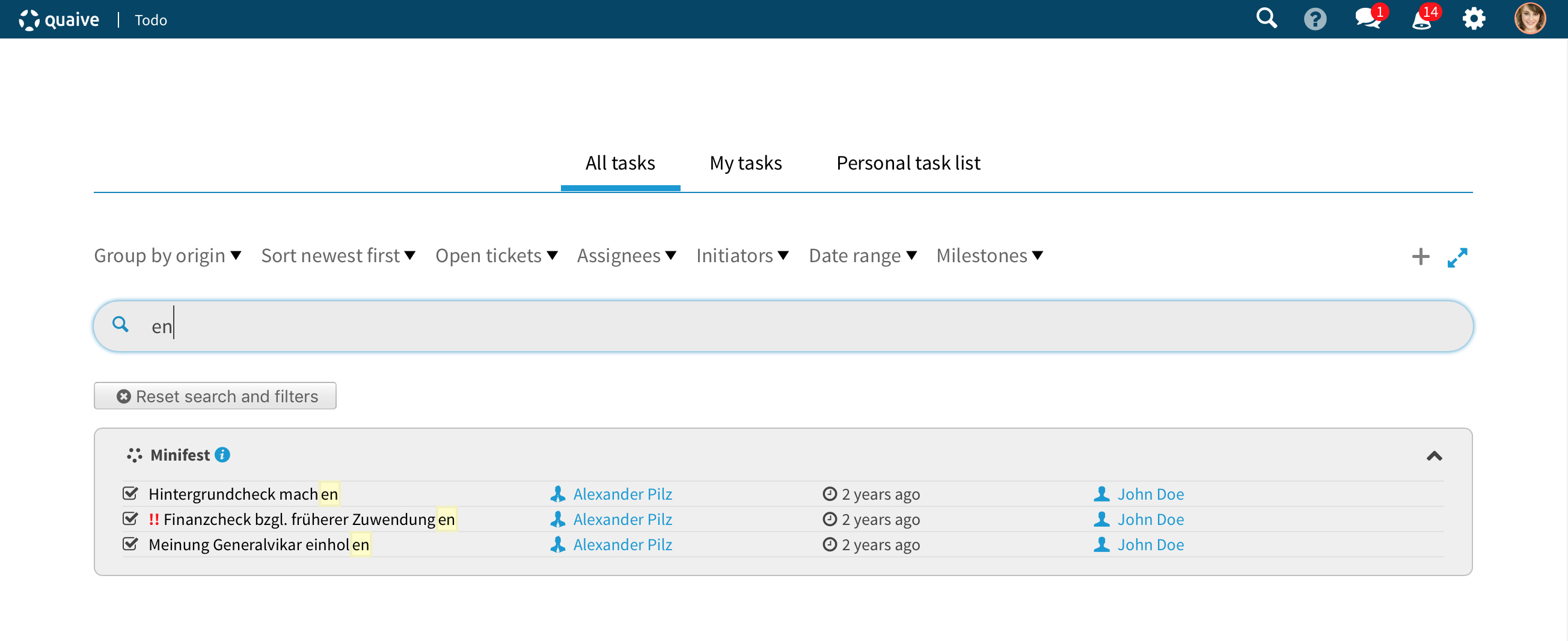Screen dimensions: 1568x641
Task: Click the expand fullscreen arrows icon
Action: tap(1457, 257)
